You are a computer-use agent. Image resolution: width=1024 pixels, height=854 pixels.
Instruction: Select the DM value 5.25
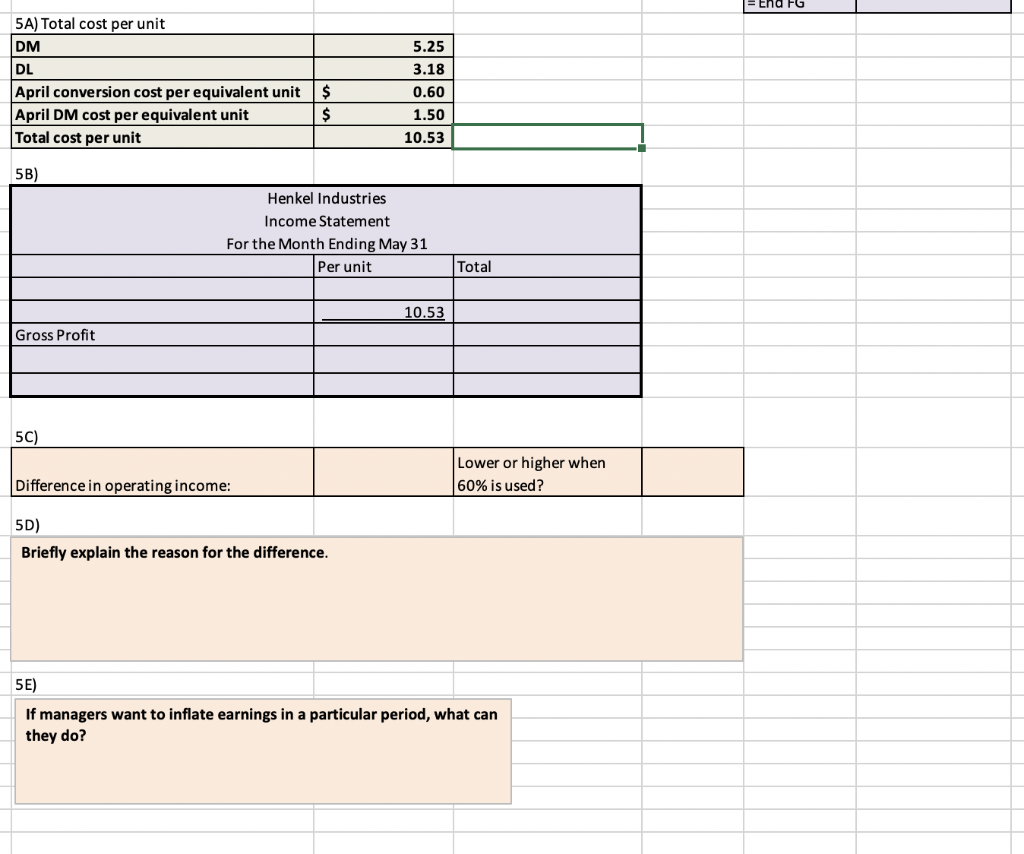(383, 46)
